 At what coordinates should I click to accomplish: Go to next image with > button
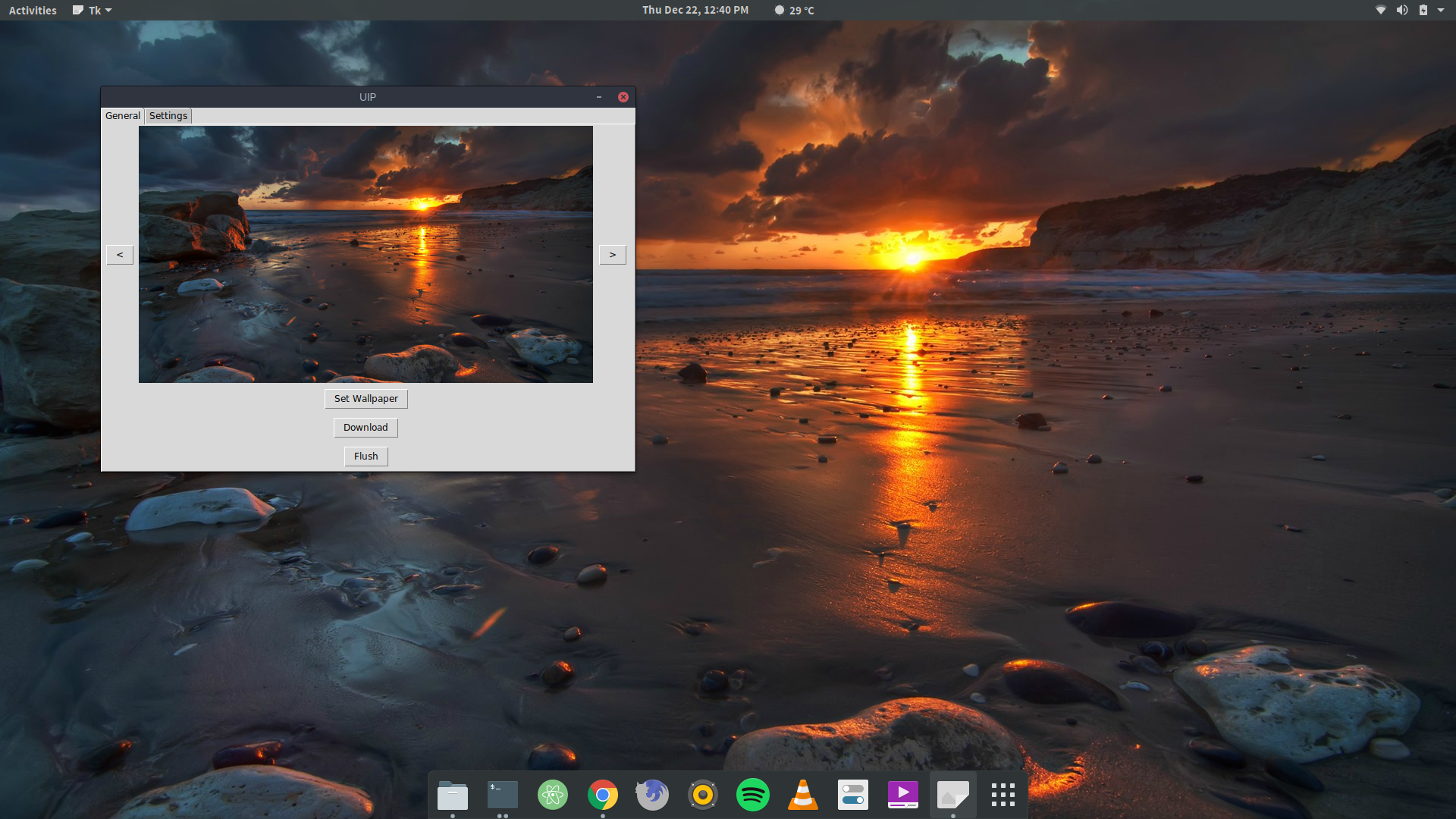pyautogui.click(x=612, y=255)
